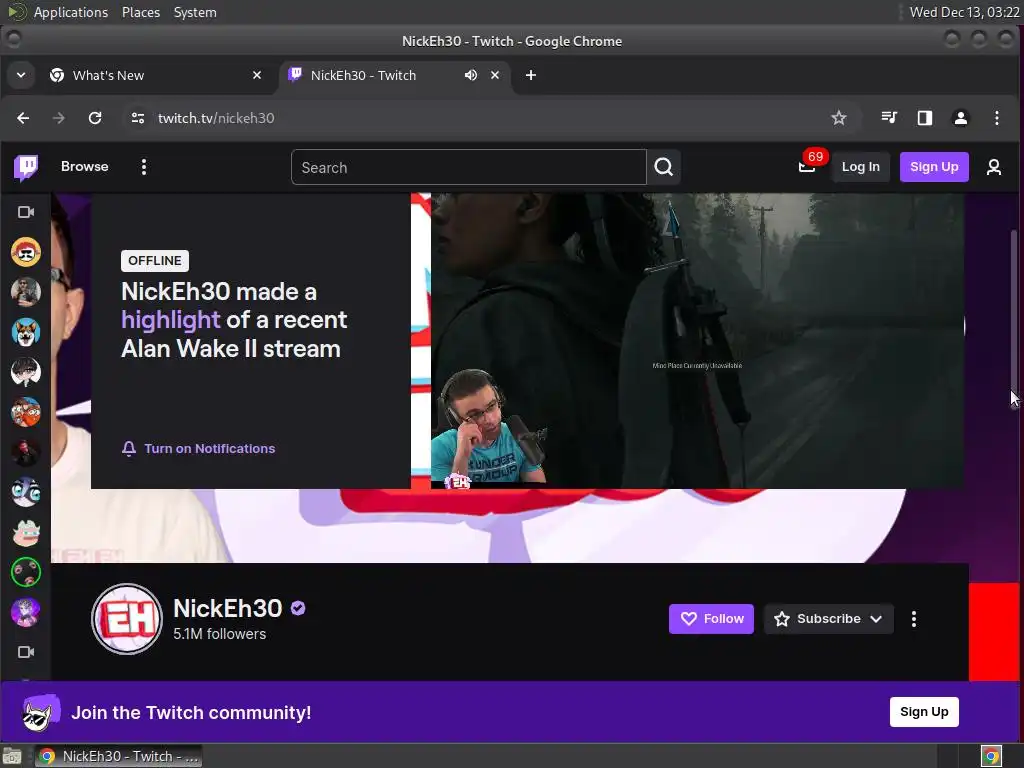1024x768 pixels.
Task: Open channel options three-dot menu next to Subscribe
Action: click(x=914, y=618)
